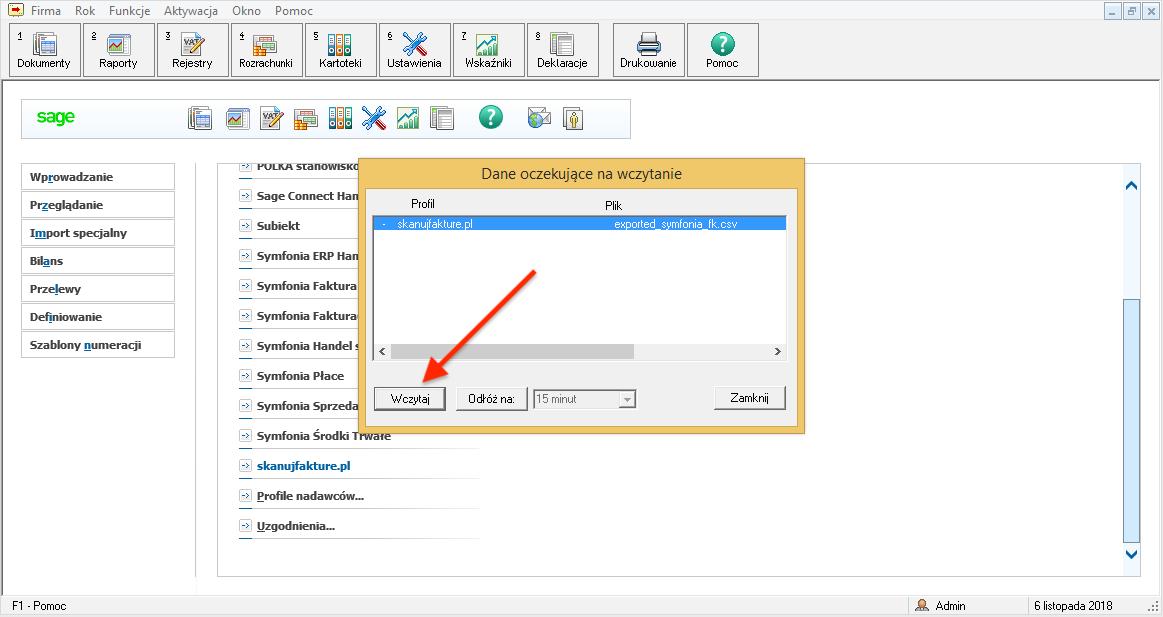
Task: Open Ustawienia tools icon
Action: point(414,50)
